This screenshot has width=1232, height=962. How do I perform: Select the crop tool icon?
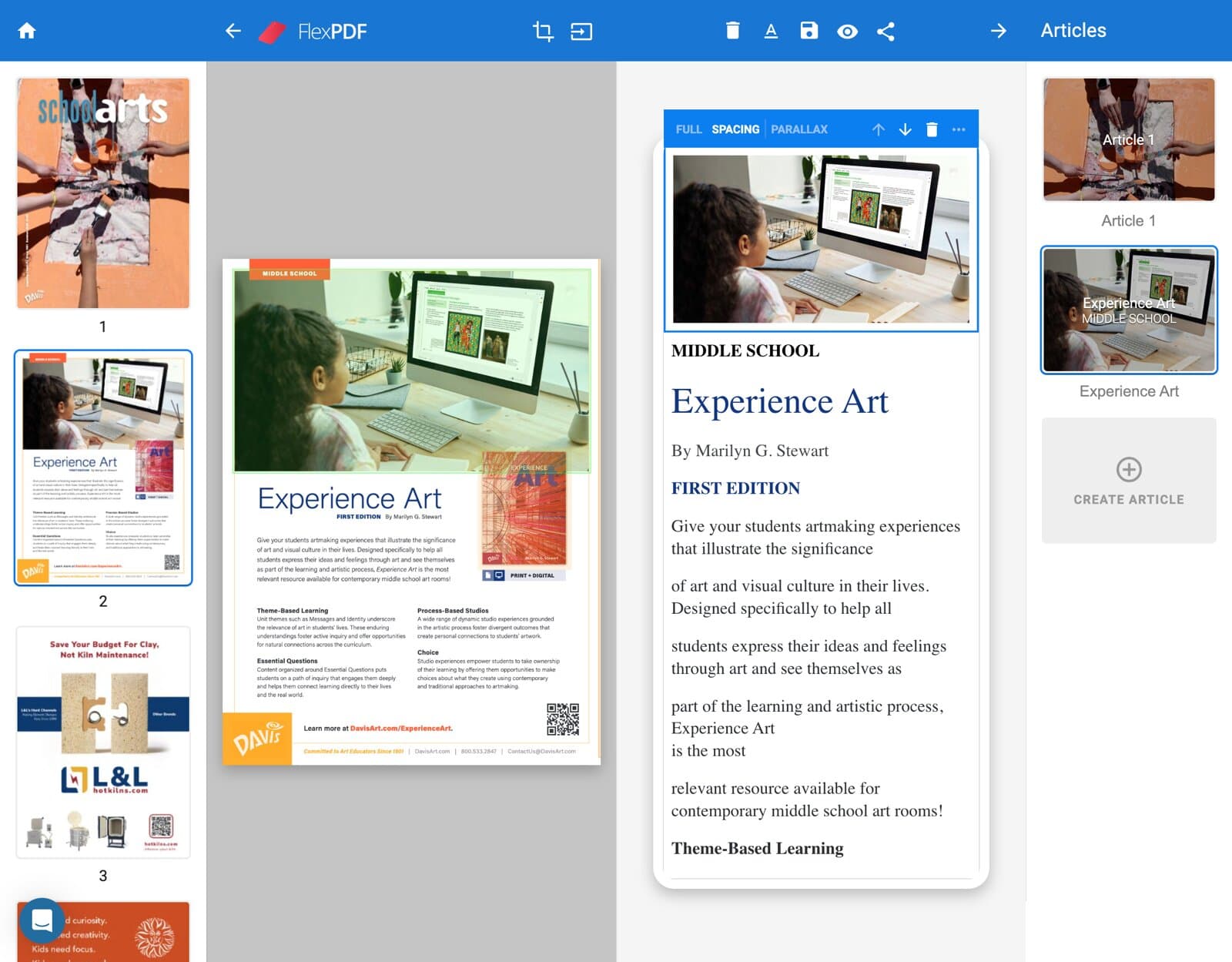[x=543, y=31]
